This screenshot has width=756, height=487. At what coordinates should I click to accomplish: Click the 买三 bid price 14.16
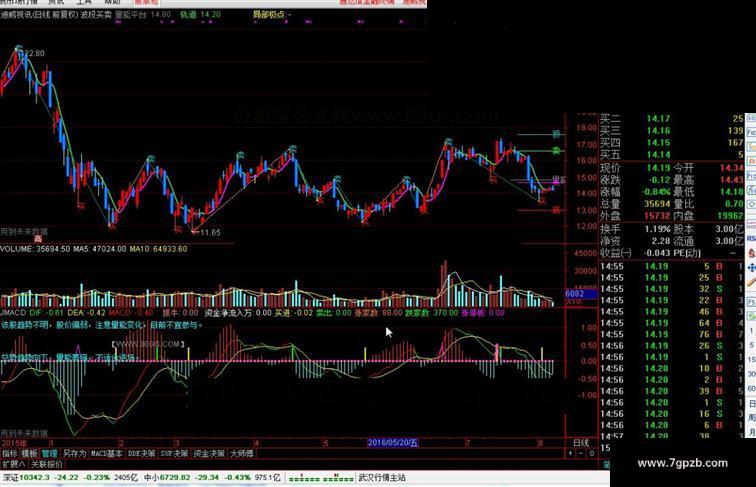658,131
